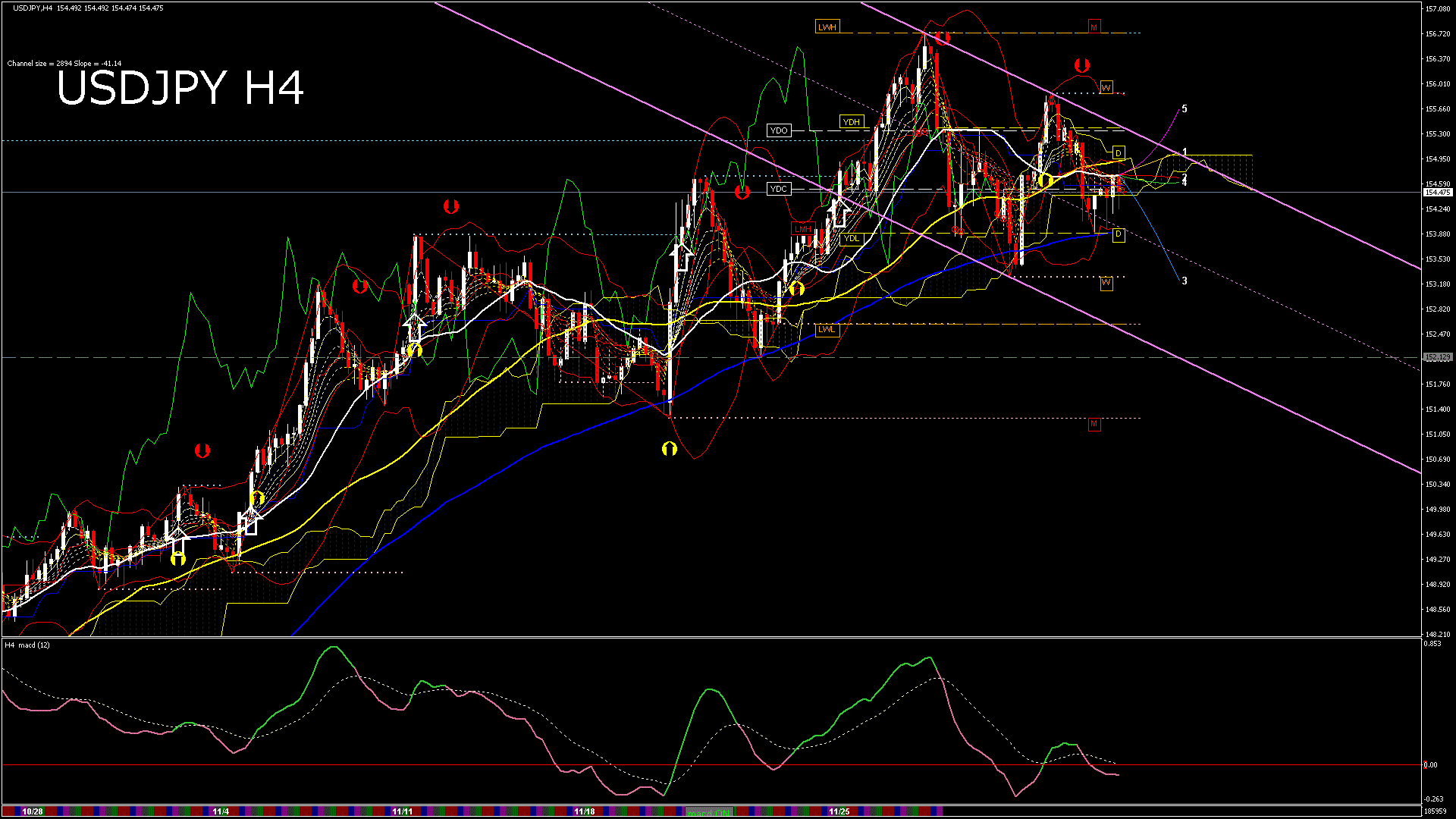Select the H4 macd (12) indicator label
This screenshot has width=1456, height=819.
[x=27, y=645]
